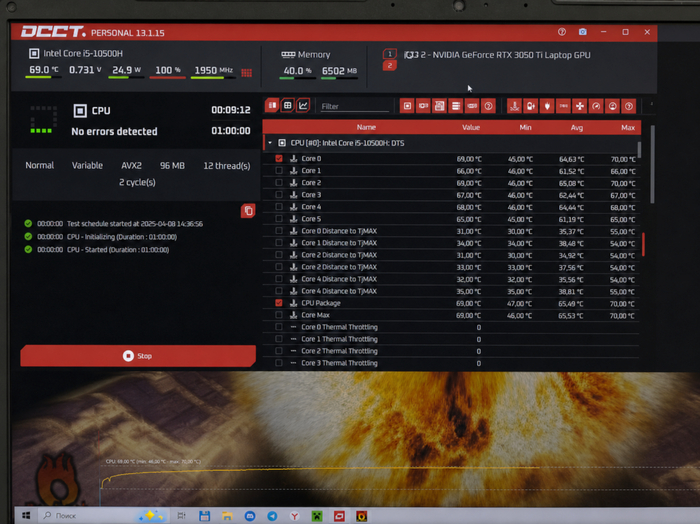
Task: Click the 12 thread(s) setting label
Action: click(x=227, y=166)
